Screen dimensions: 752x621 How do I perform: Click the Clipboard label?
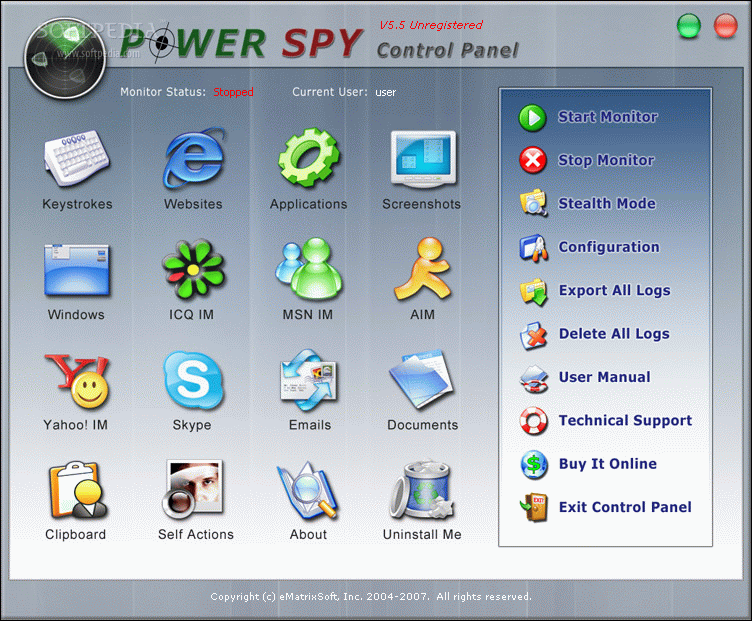pyautogui.click(x=75, y=535)
